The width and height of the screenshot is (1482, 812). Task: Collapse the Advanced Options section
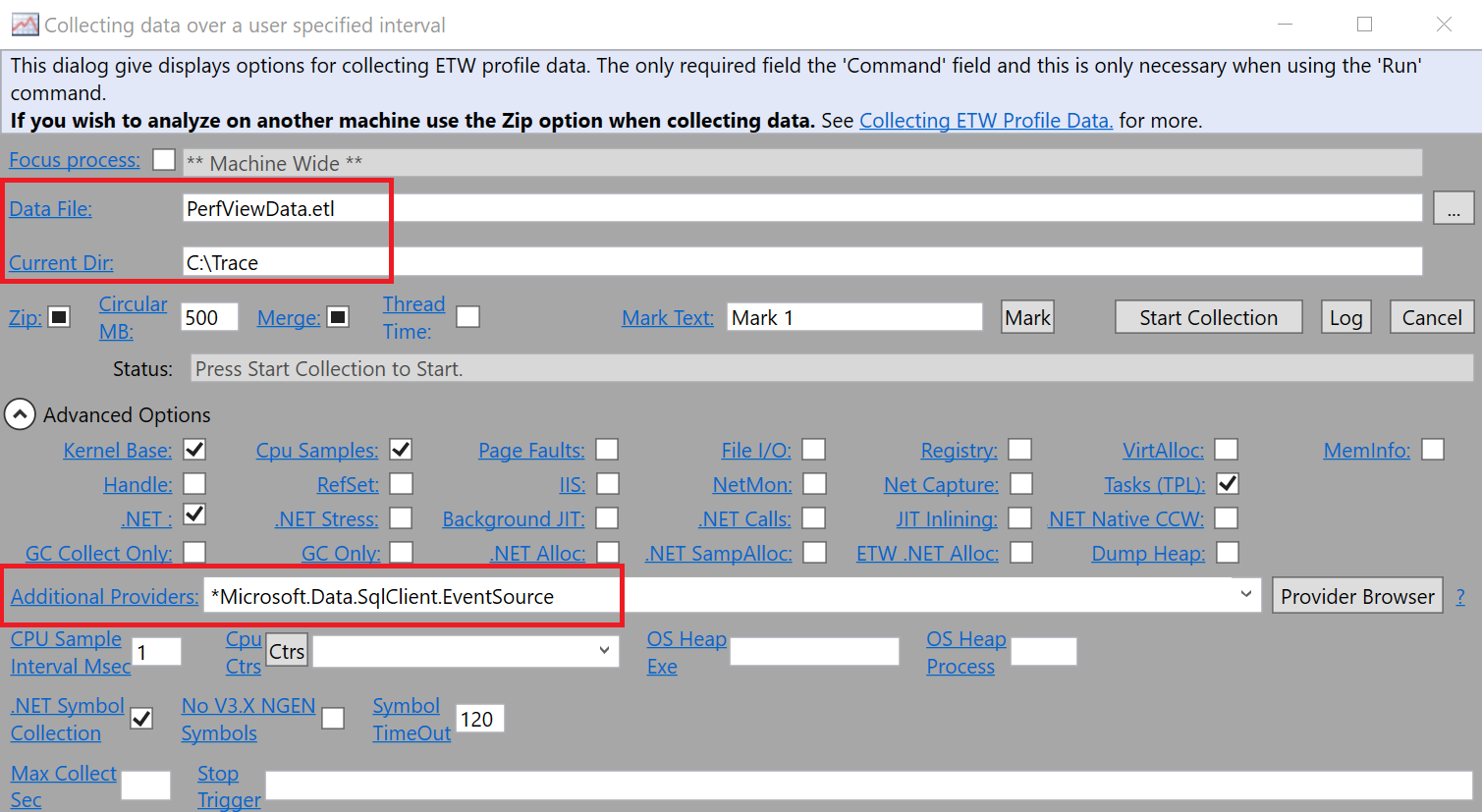(20, 413)
